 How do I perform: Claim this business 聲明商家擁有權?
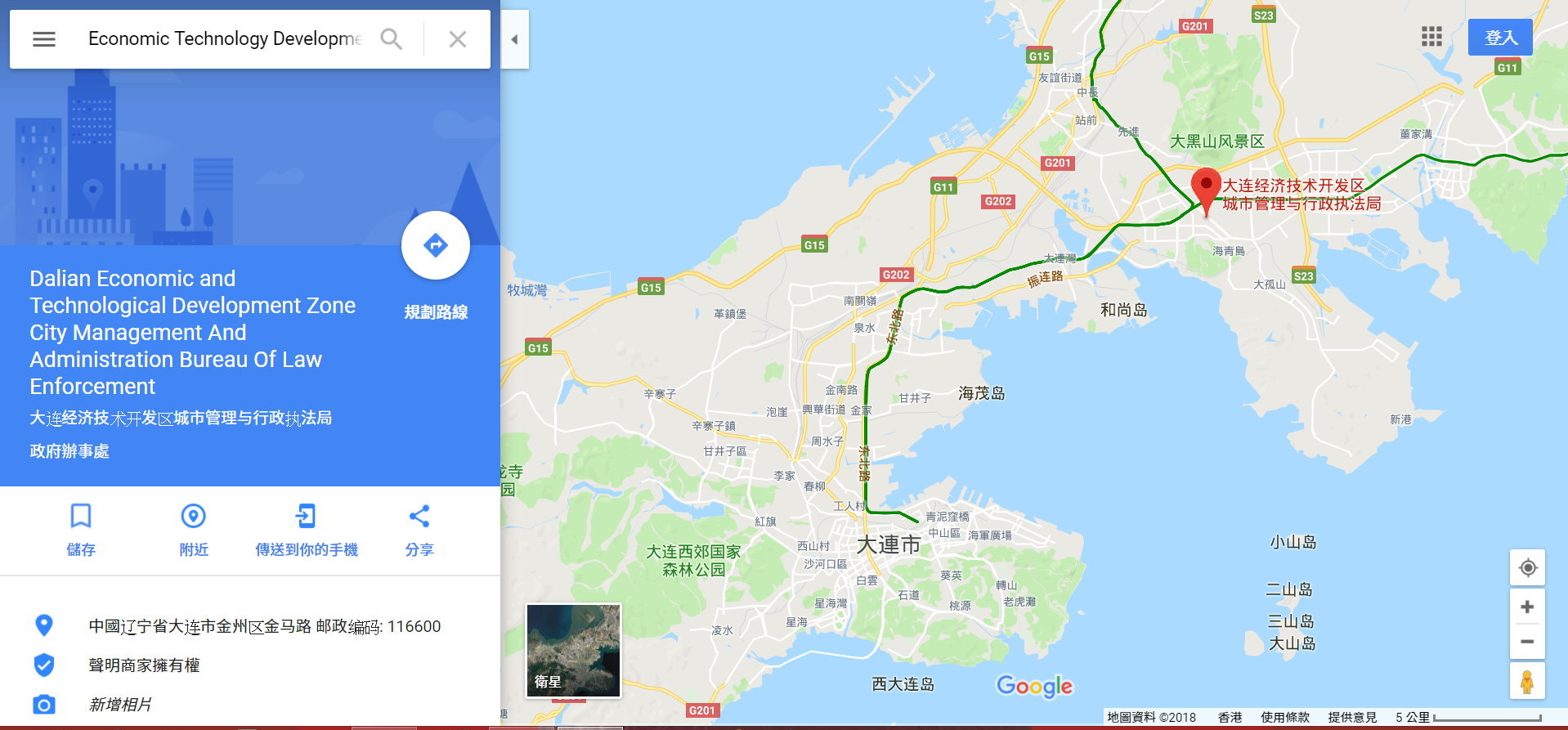(144, 665)
